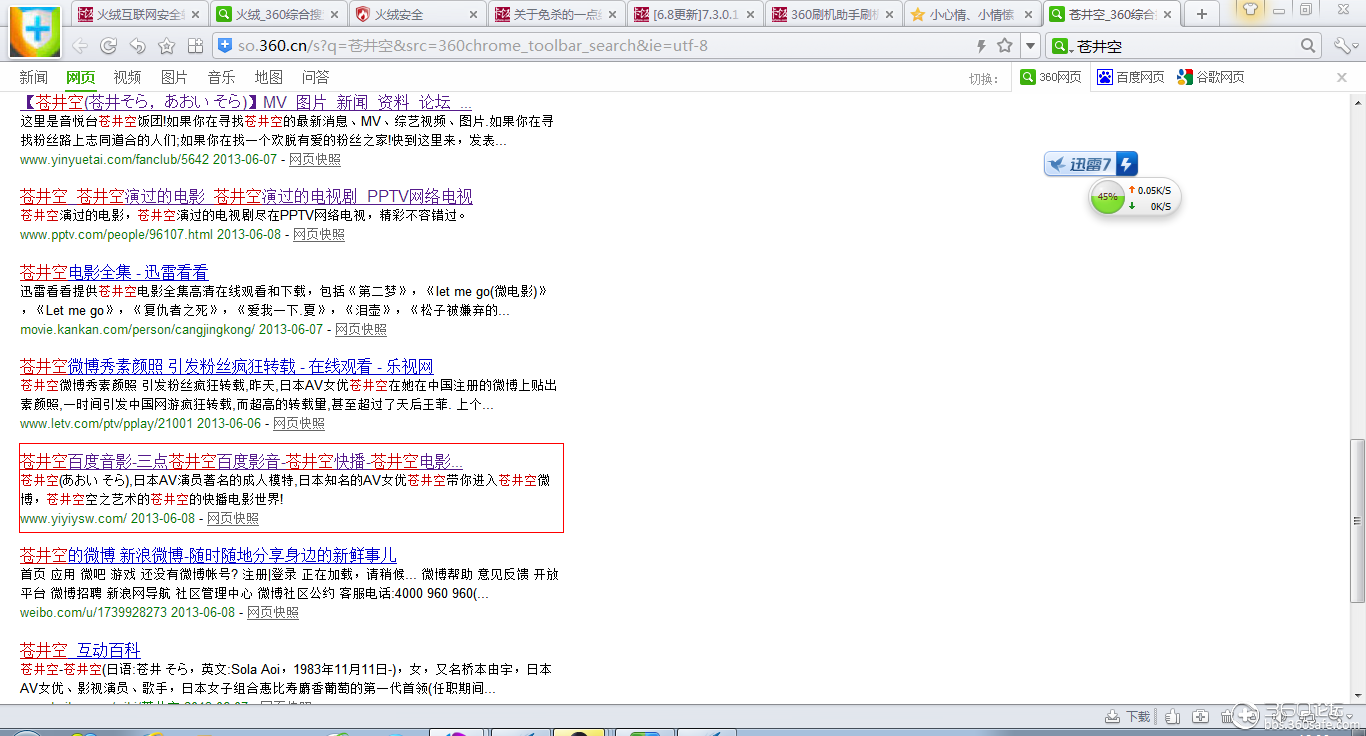Switch to the 火绒安全 tab
This screenshot has height=736, width=1366.
[x=419, y=14]
